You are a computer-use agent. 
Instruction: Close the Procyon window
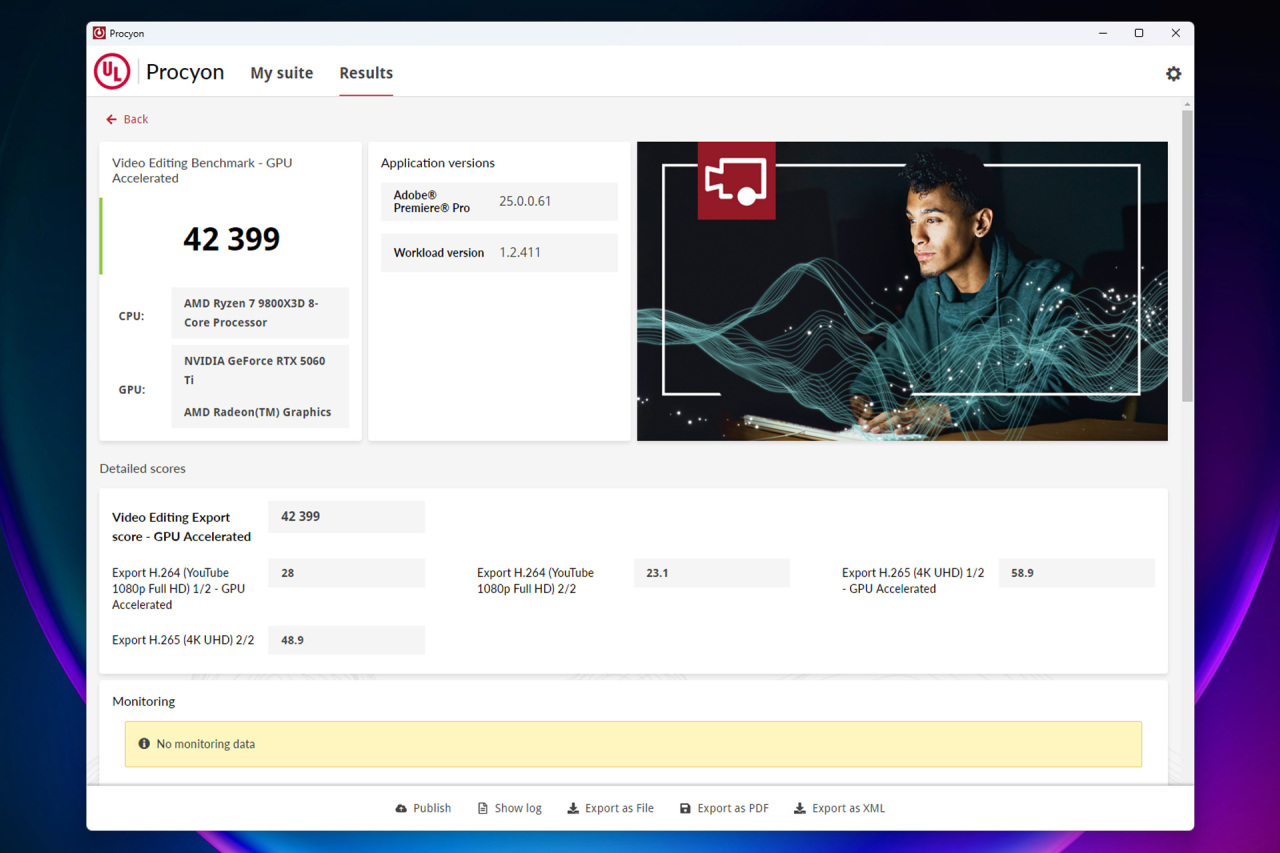click(x=1176, y=33)
